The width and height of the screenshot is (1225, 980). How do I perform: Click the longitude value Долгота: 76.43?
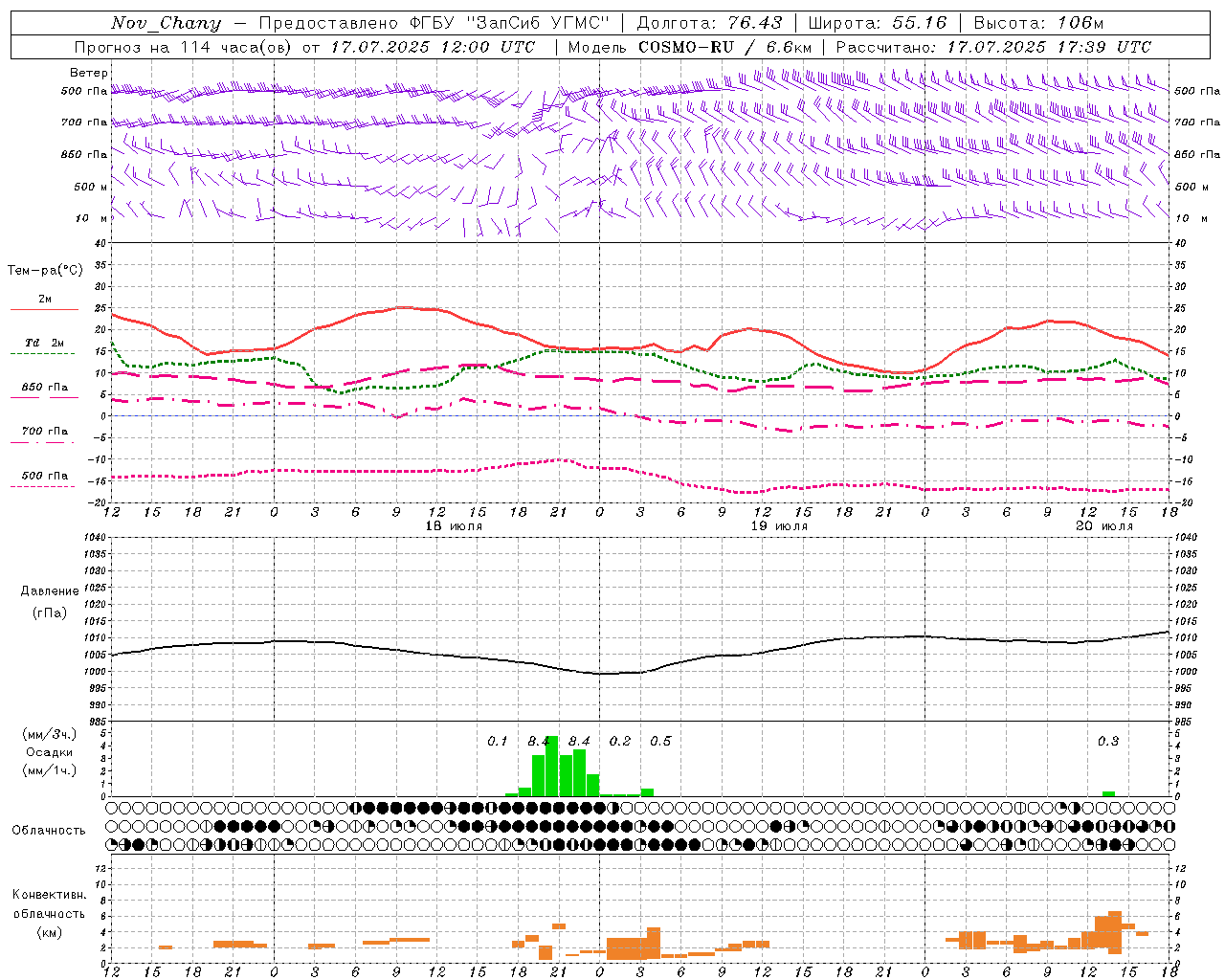point(709,23)
